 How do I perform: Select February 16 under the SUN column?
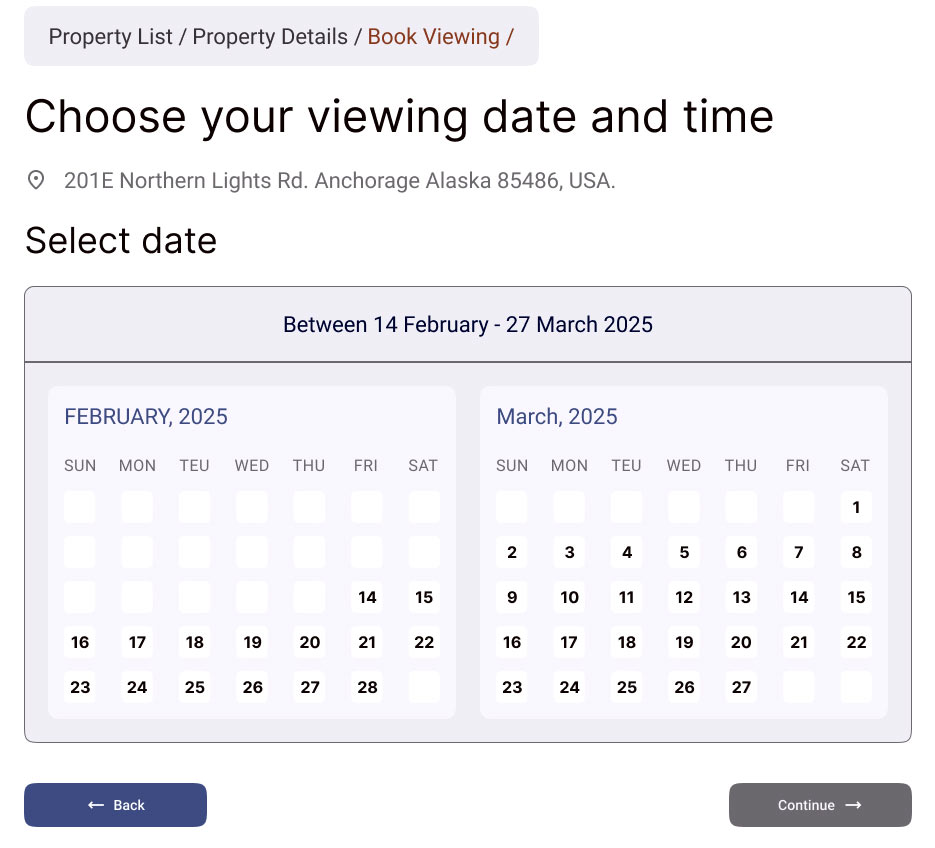pyautogui.click(x=80, y=642)
